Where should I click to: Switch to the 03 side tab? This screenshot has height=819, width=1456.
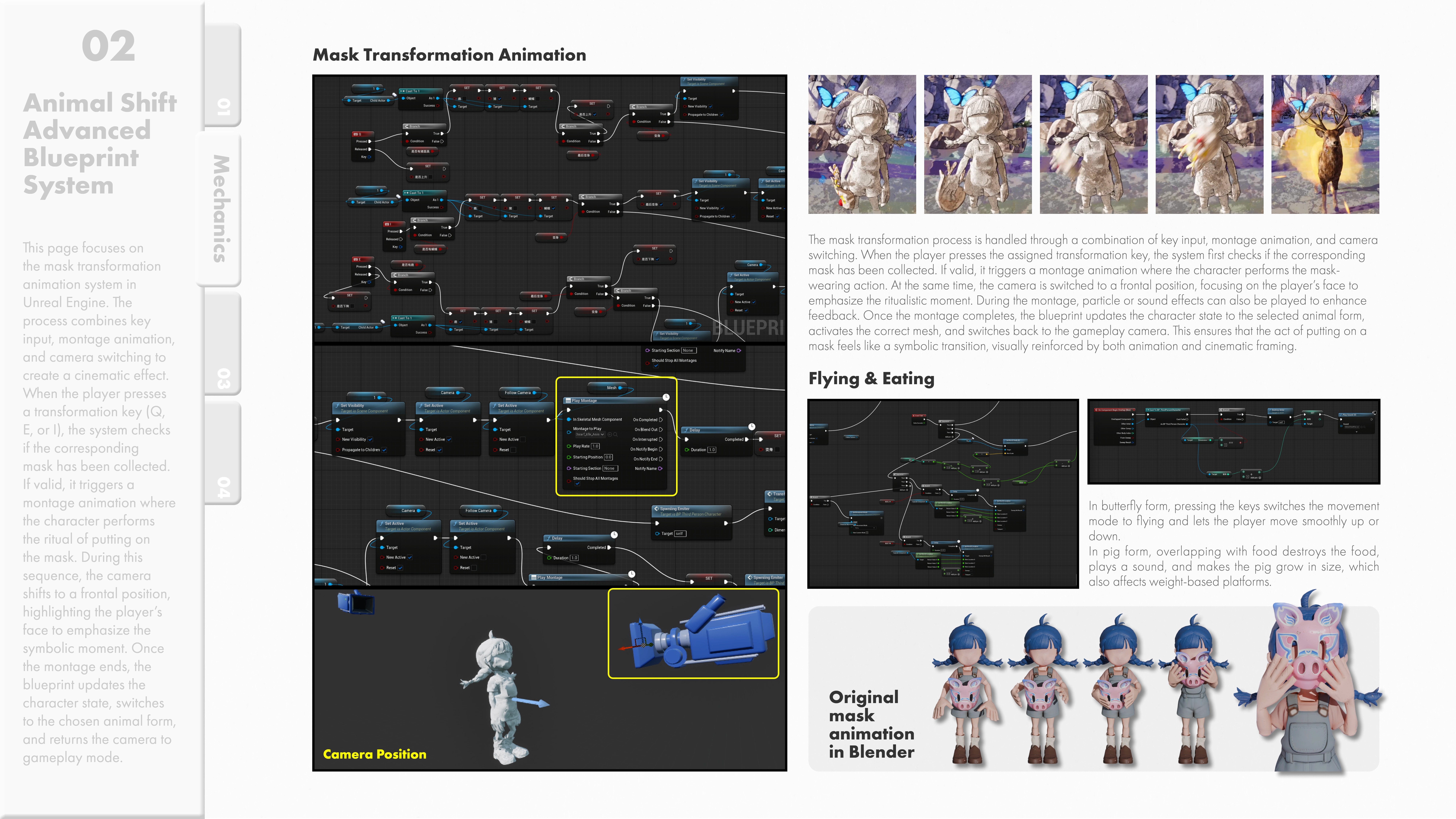pyautogui.click(x=223, y=379)
